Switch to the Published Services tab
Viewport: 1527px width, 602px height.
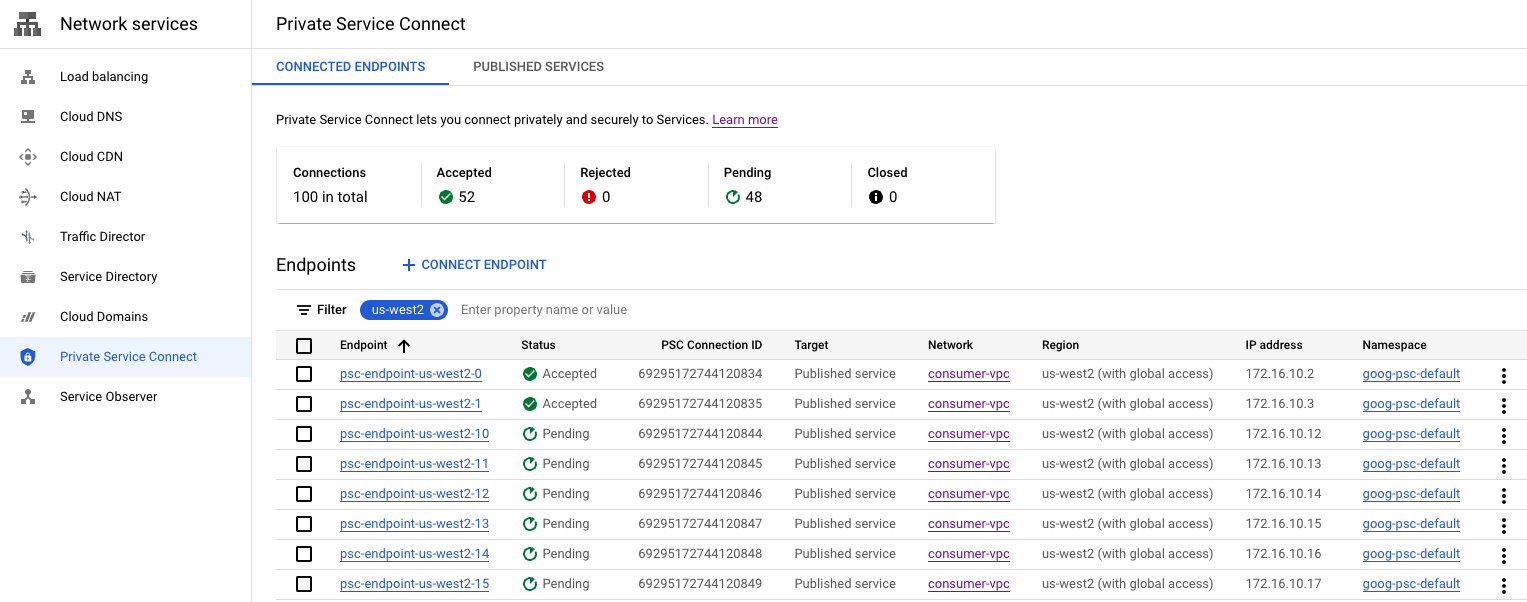pos(538,67)
